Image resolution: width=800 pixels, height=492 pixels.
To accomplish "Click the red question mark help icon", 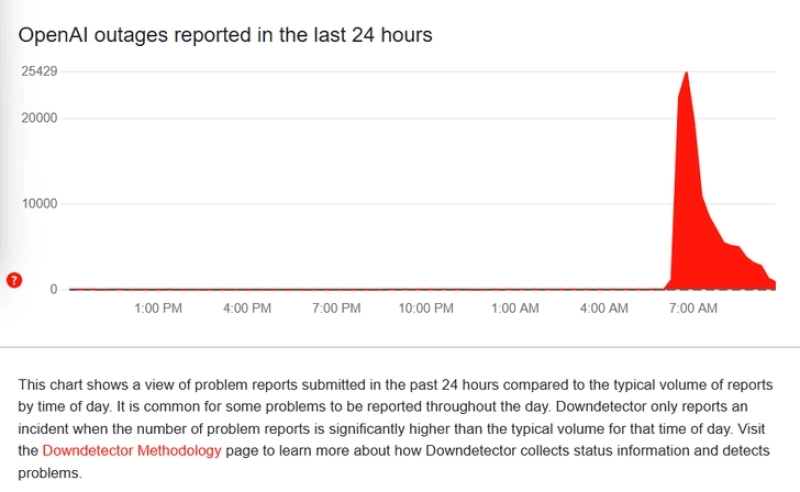I will pyautogui.click(x=14, y=280).
